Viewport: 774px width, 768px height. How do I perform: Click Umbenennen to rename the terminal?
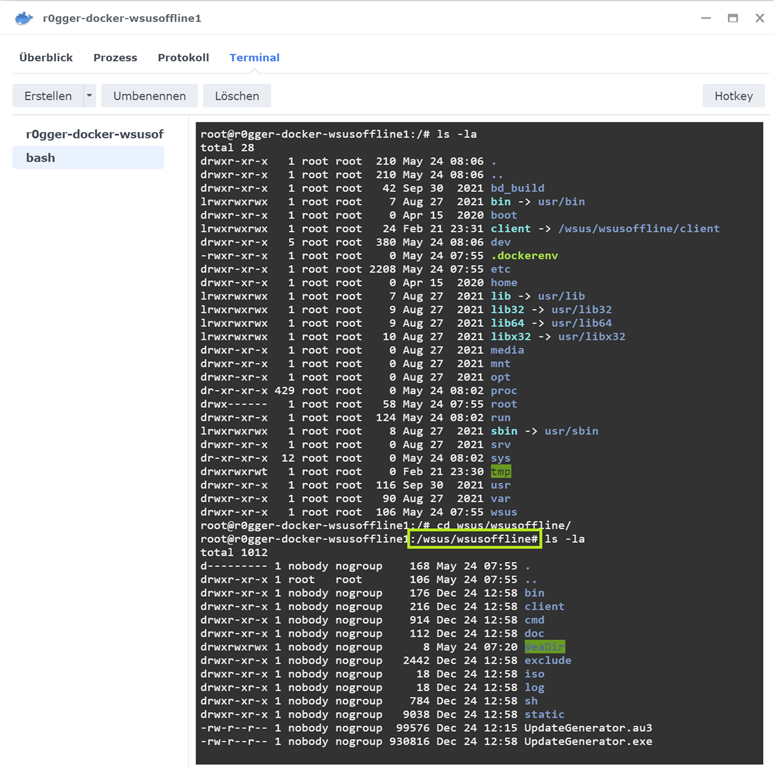coord(149,96)
